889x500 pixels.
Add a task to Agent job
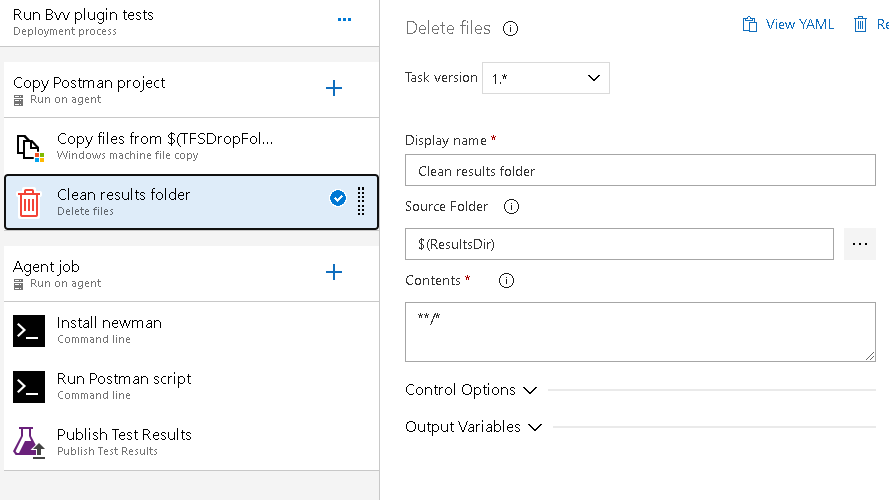334,272
